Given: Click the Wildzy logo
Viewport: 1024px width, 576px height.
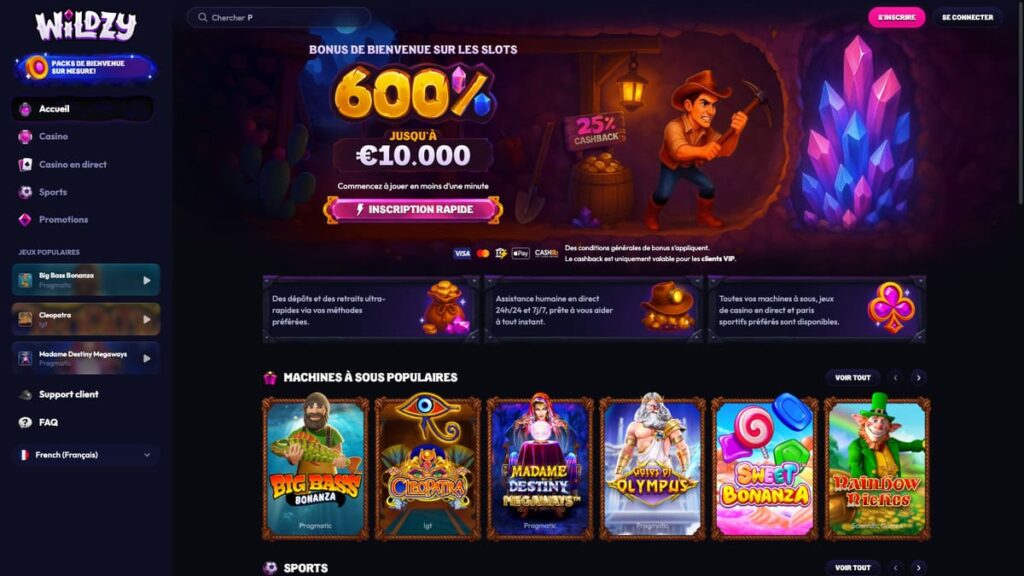Looking at the screenshot, I should pos(86,25).
